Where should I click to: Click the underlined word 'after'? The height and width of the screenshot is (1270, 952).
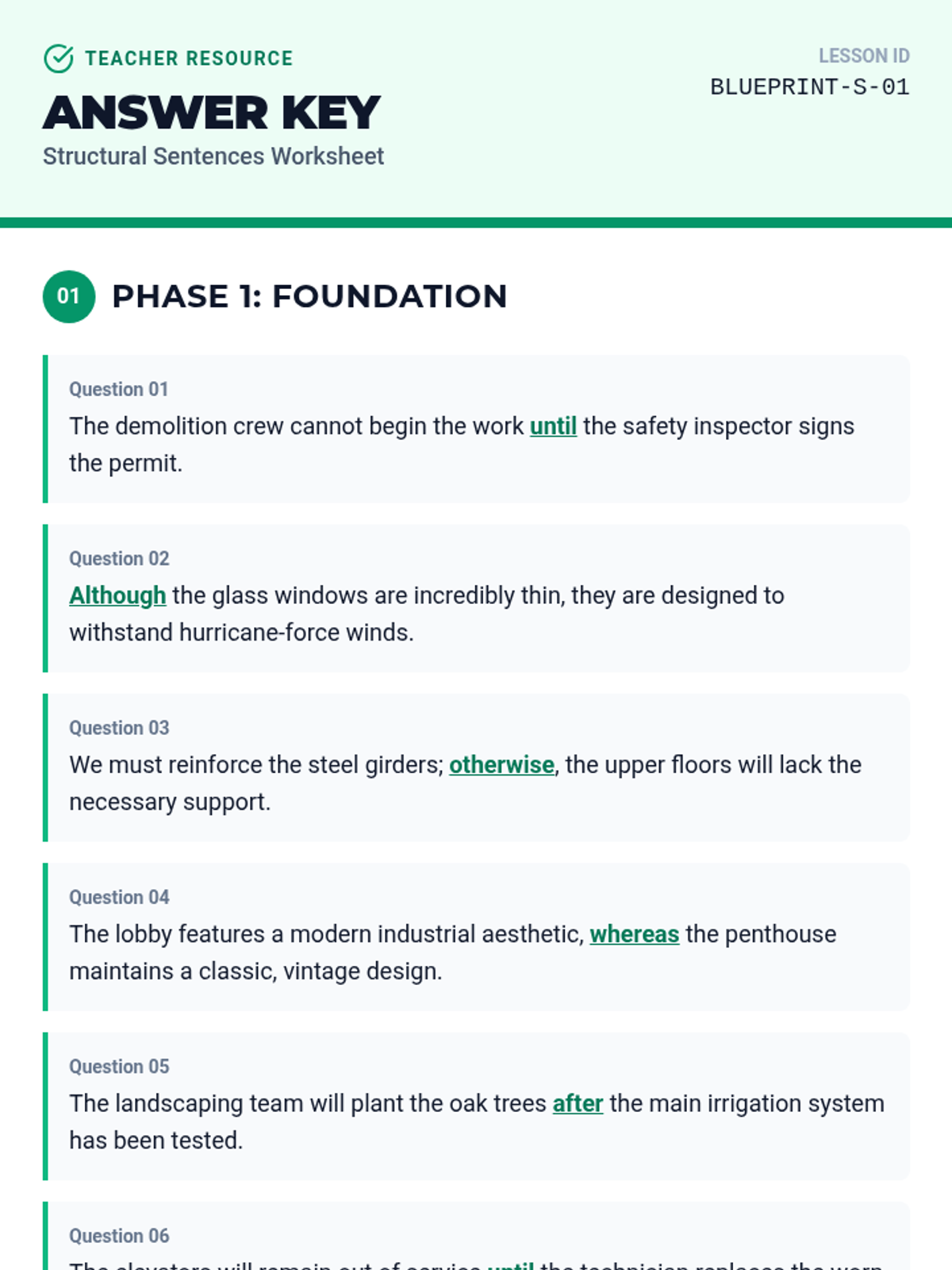click(578, 1103)
